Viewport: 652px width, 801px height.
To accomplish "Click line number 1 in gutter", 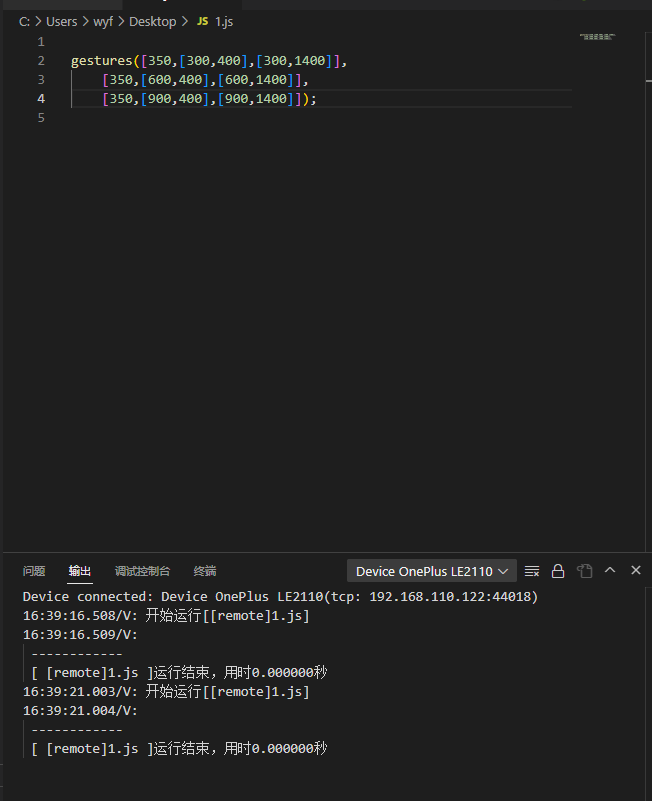I will click(x=41, y=42).
